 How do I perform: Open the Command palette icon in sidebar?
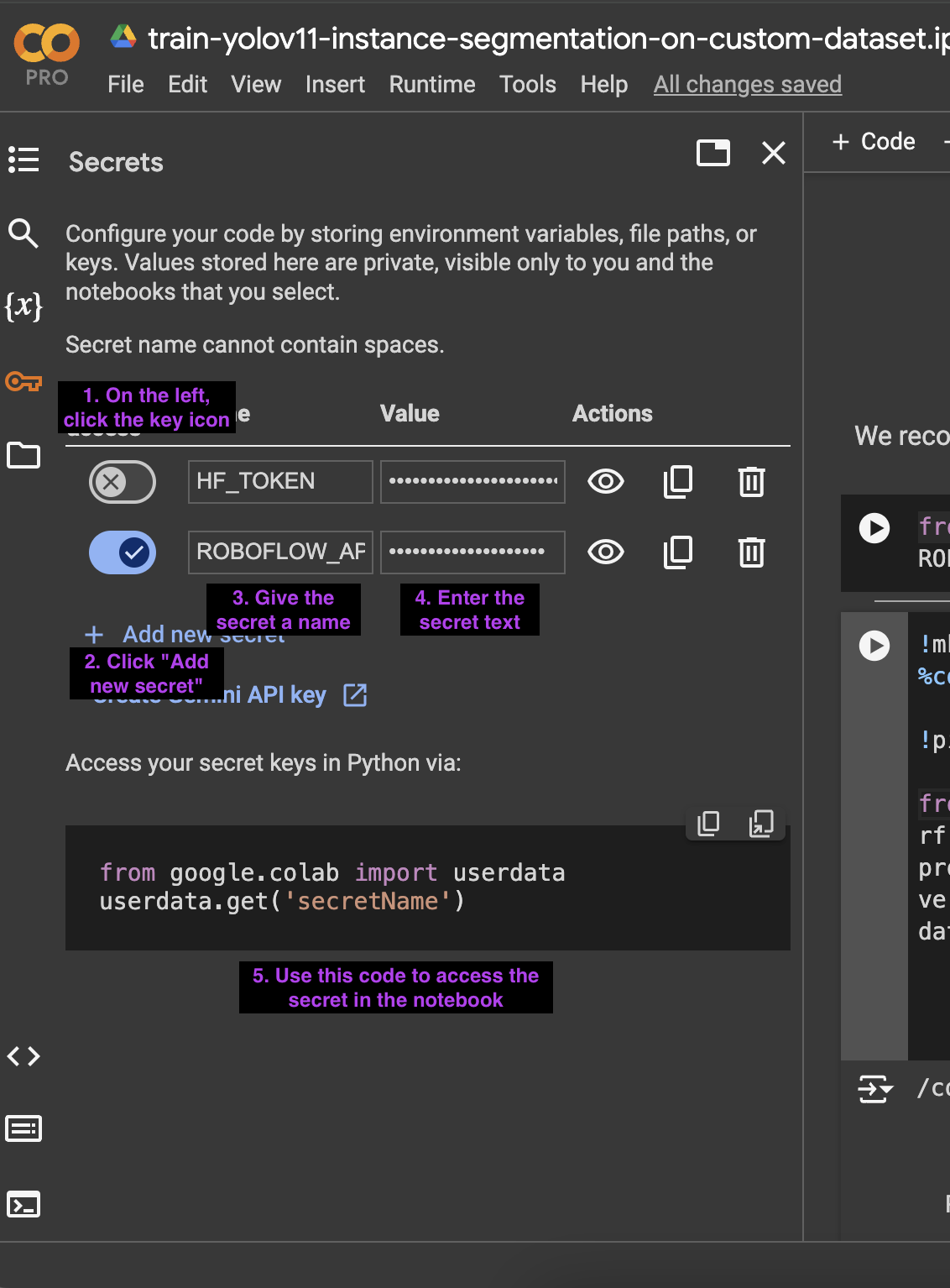(23, 1129)
